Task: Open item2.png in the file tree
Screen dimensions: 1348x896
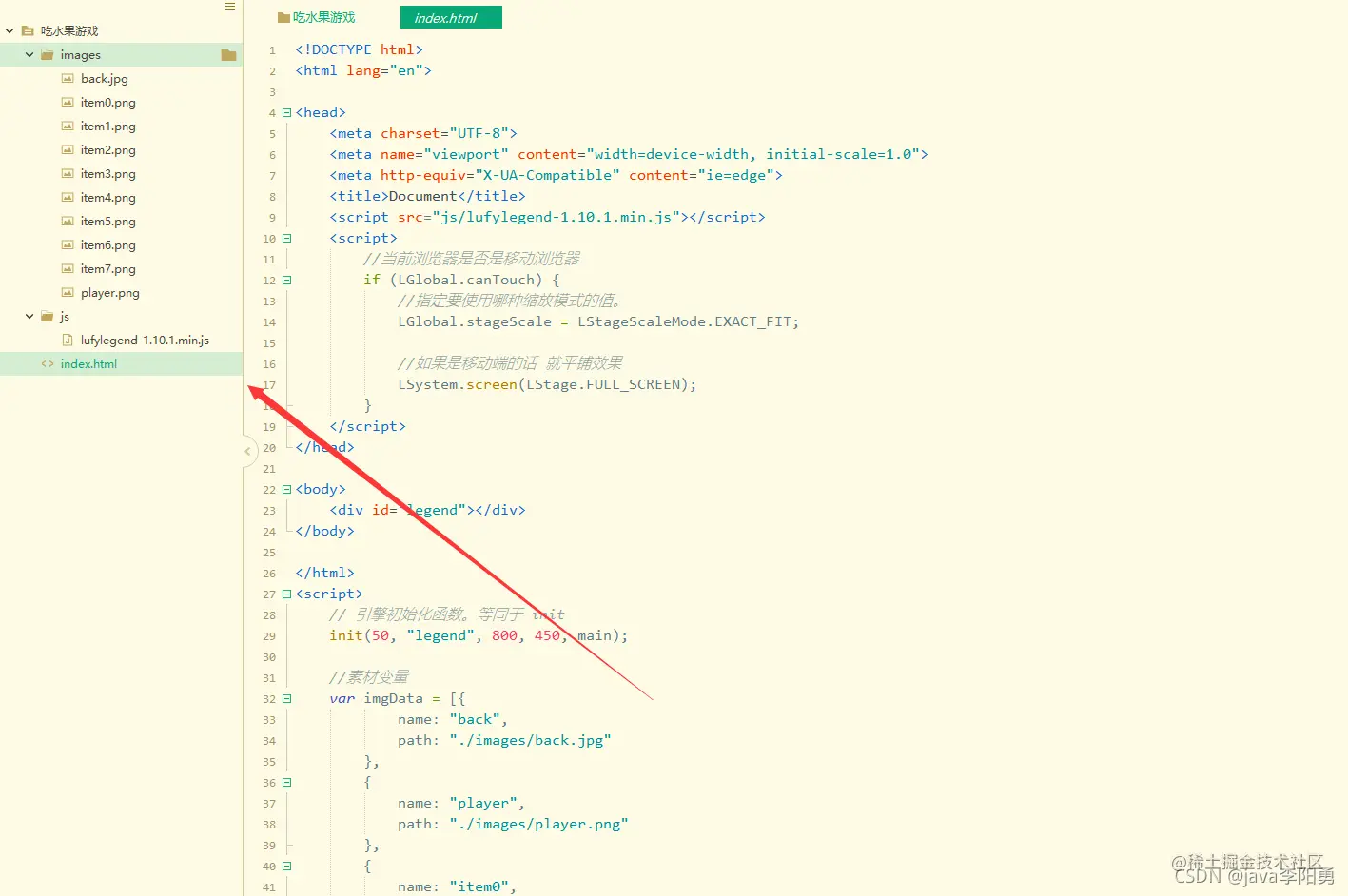Action: [108, 150]
